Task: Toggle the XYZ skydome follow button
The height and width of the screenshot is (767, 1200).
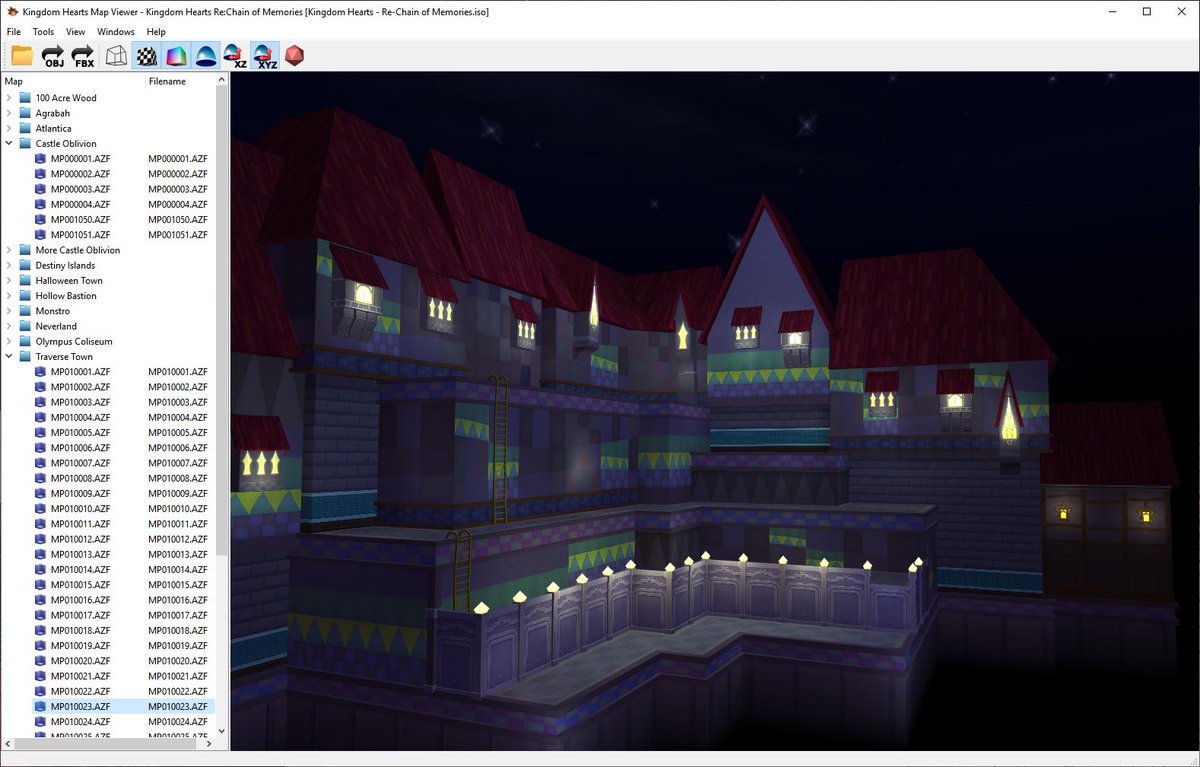Action: click(265, 55)
